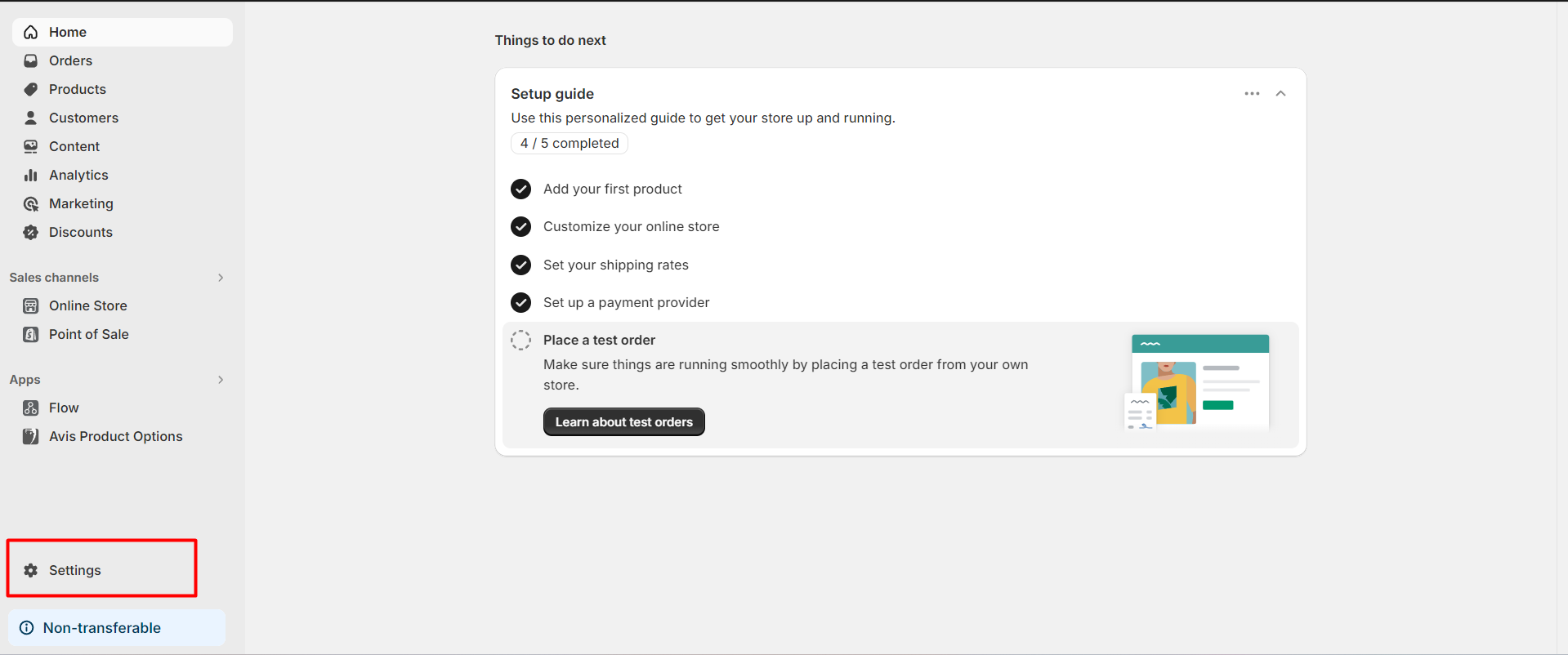Open the Content menu item
The image size is (1568, 655).
coord(74,146)
